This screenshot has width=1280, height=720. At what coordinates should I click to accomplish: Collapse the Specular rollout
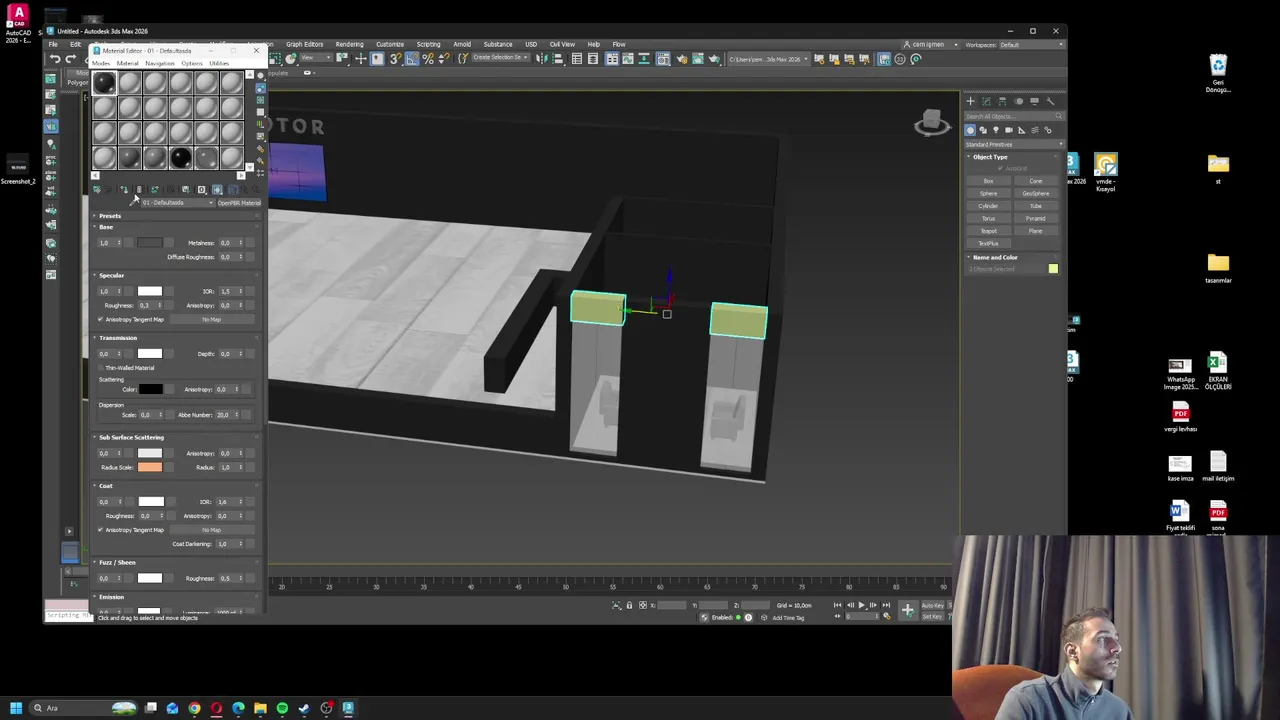click(110, 276)
